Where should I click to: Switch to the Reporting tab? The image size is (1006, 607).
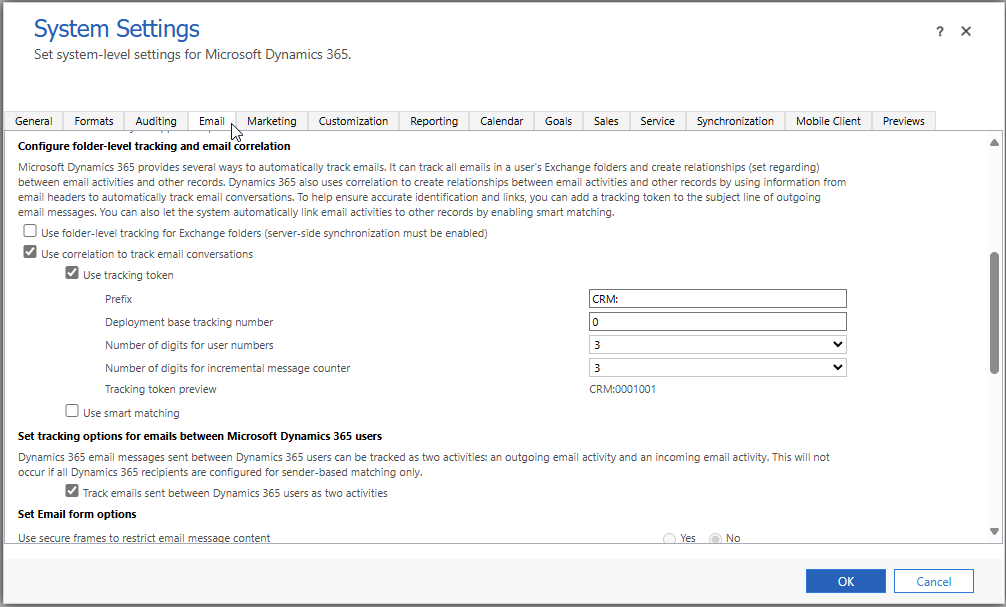pos(434,121)
